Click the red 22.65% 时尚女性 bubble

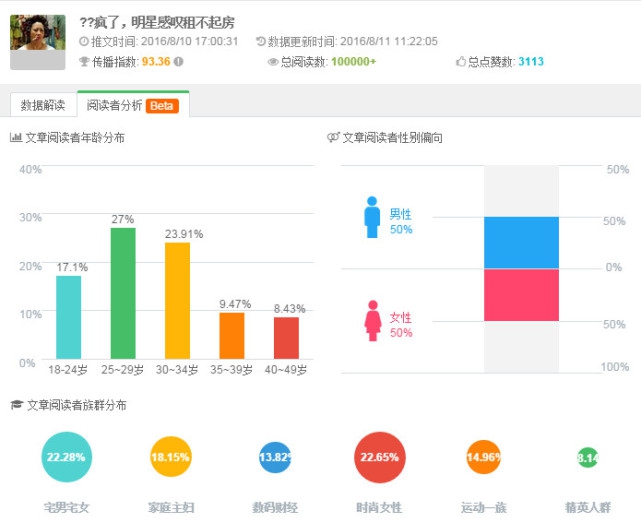click(x=380, y=457)
